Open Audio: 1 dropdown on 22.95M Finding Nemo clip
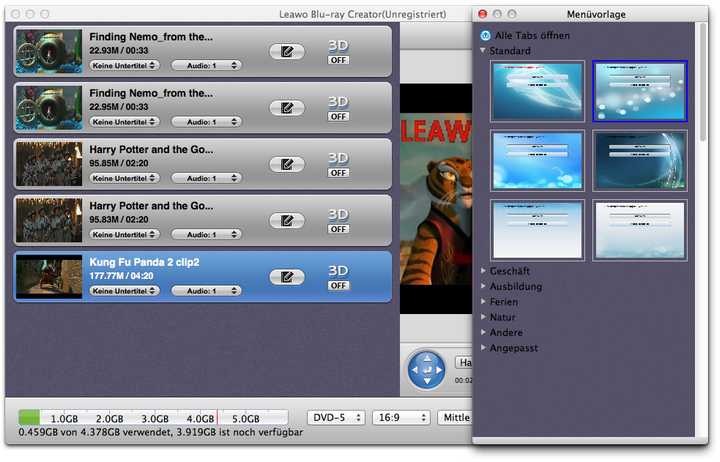 [206, 122]
